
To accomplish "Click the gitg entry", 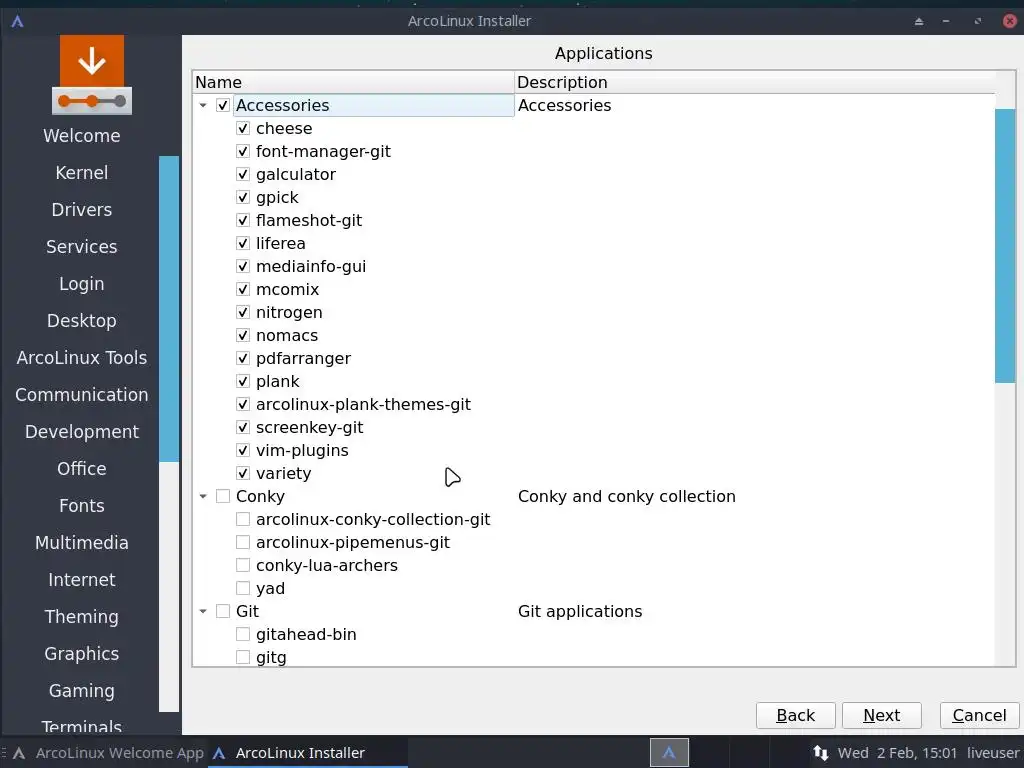I will point(271,658).
